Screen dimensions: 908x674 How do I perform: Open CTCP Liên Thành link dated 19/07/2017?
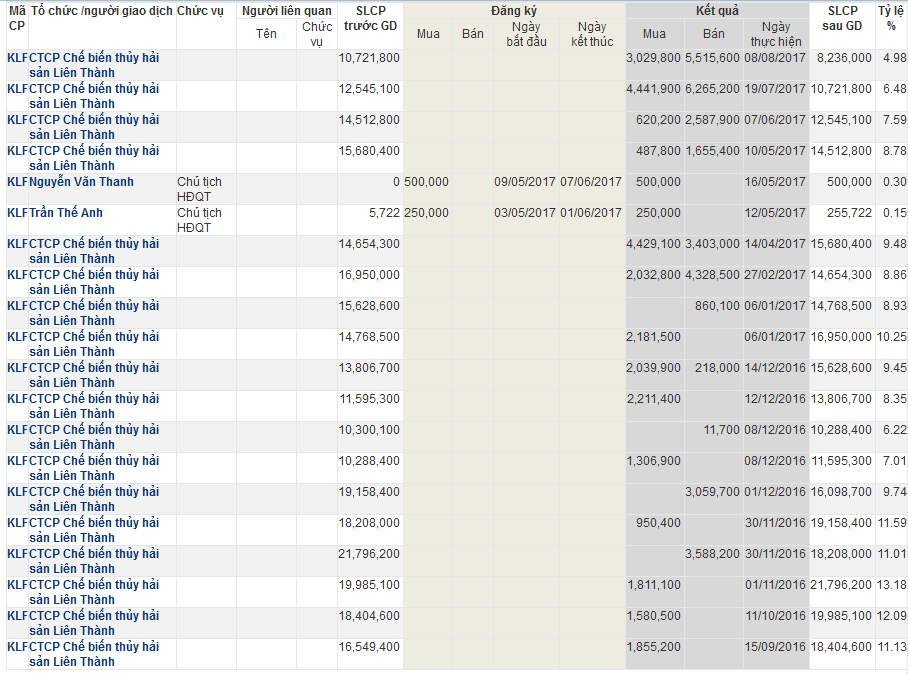coord(94,96)
